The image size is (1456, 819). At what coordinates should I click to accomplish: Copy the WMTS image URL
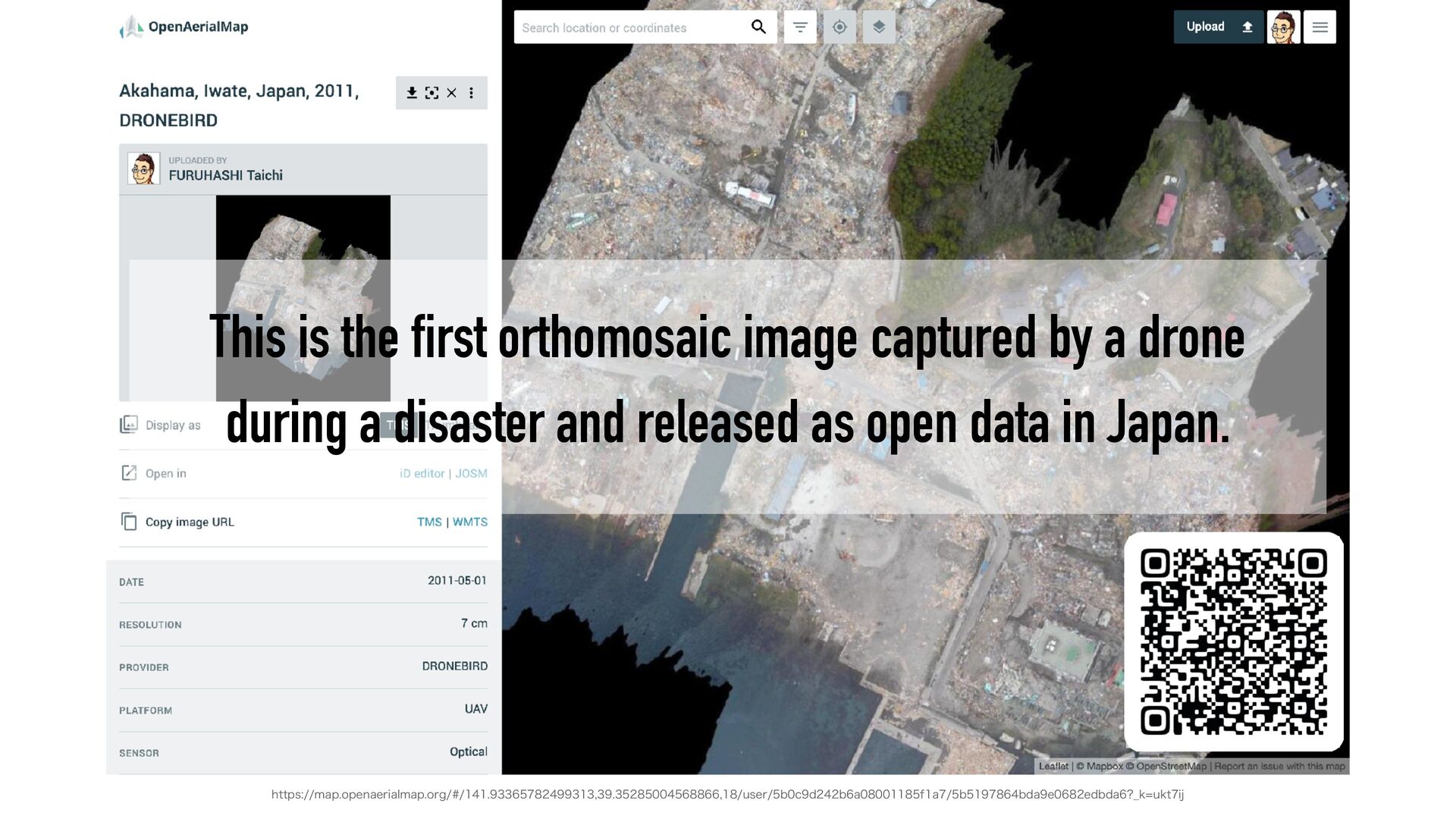[x=470, y=522]
